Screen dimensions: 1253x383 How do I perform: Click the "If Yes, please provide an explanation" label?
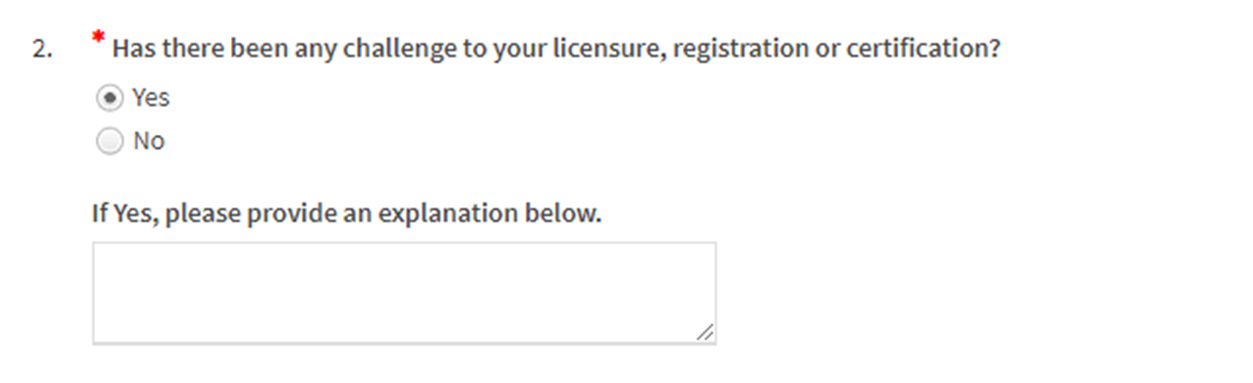[x=347, y=214]
